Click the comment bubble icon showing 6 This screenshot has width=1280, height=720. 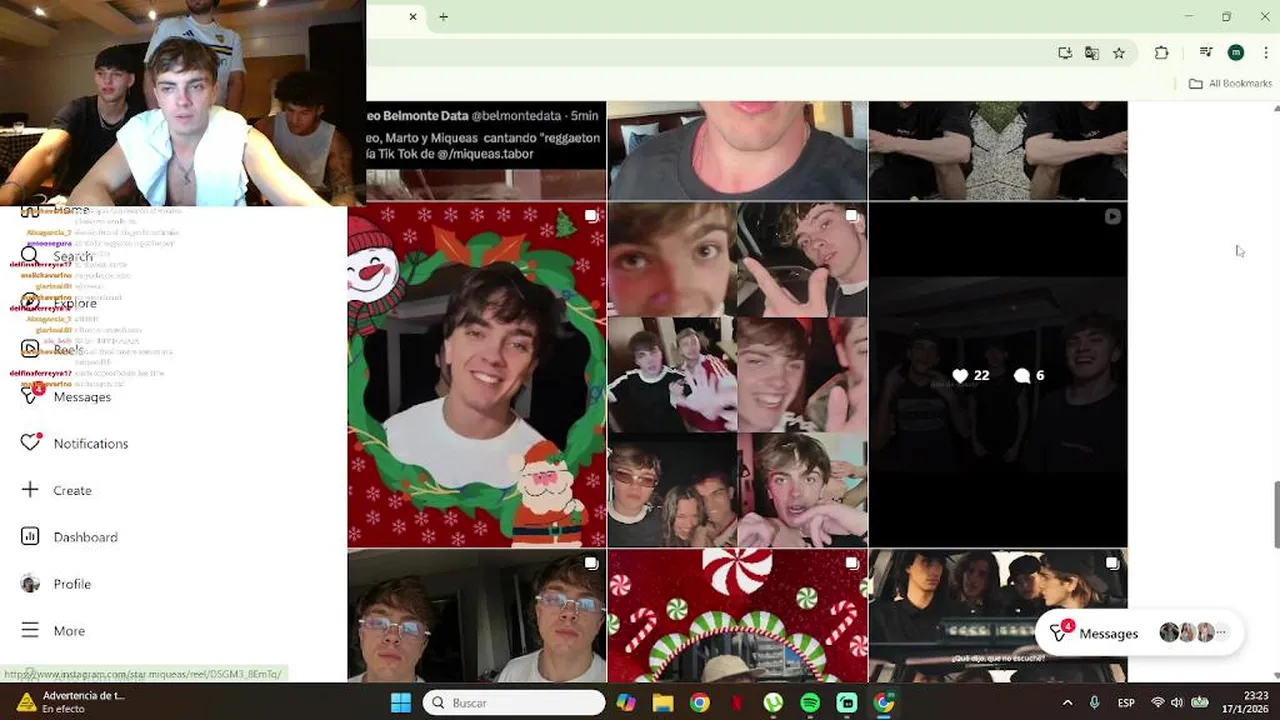(1021, 376)
